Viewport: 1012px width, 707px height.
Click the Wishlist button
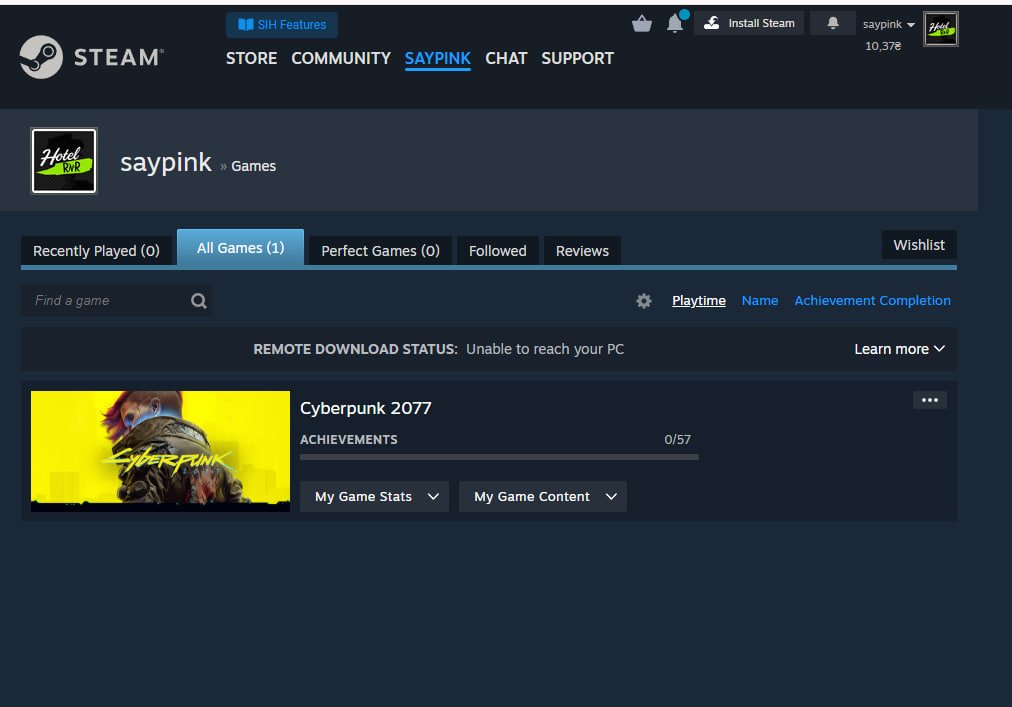pos(918,245)
